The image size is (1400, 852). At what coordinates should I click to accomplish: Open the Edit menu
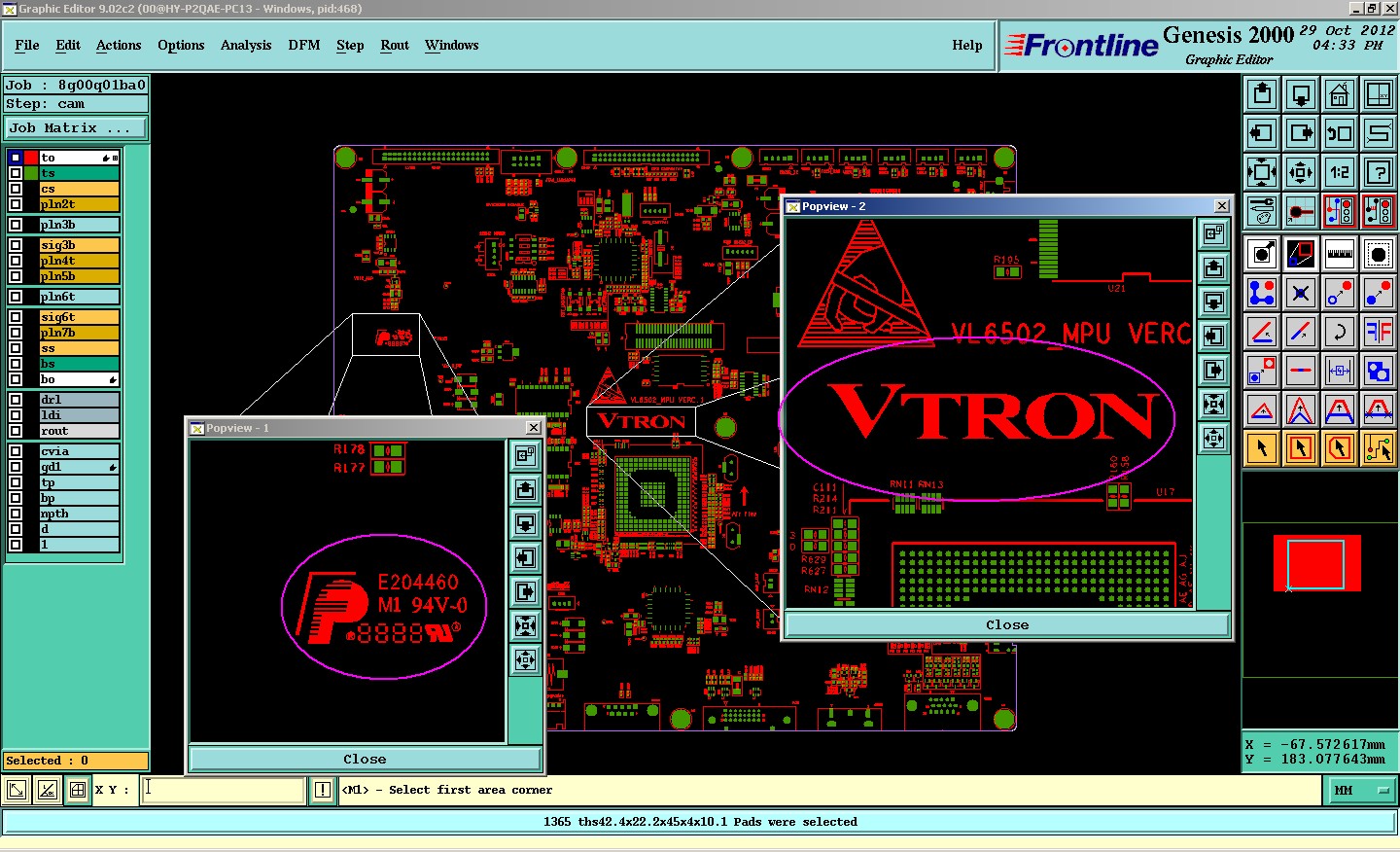68,45
